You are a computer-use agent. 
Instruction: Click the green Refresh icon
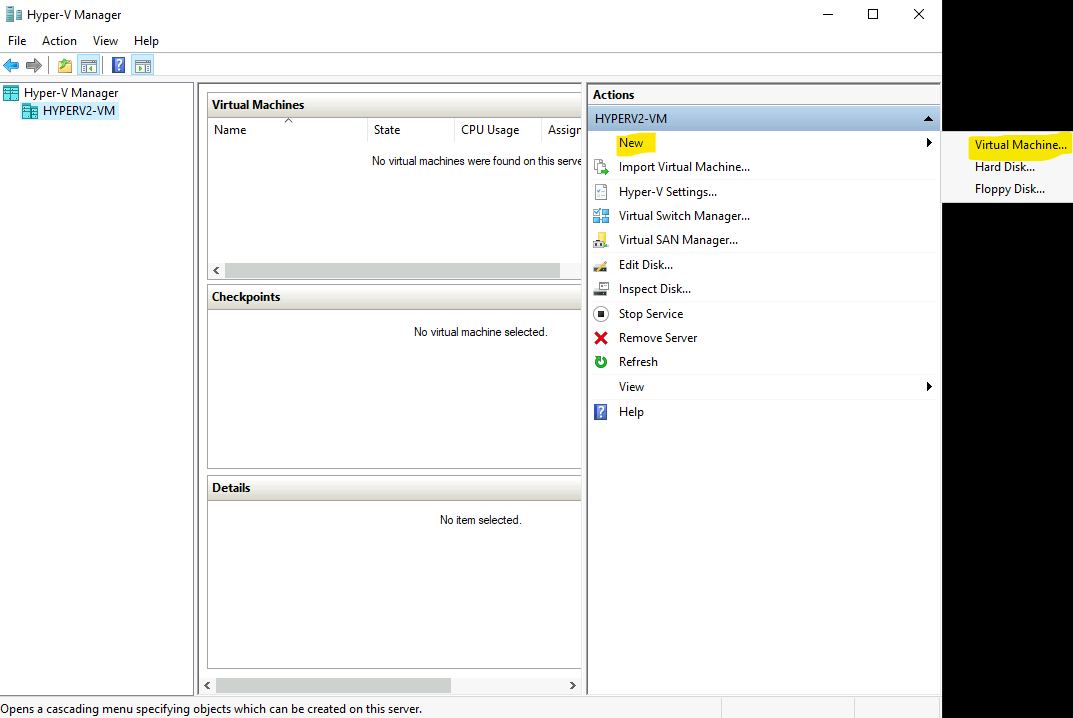tap(601, 362)
